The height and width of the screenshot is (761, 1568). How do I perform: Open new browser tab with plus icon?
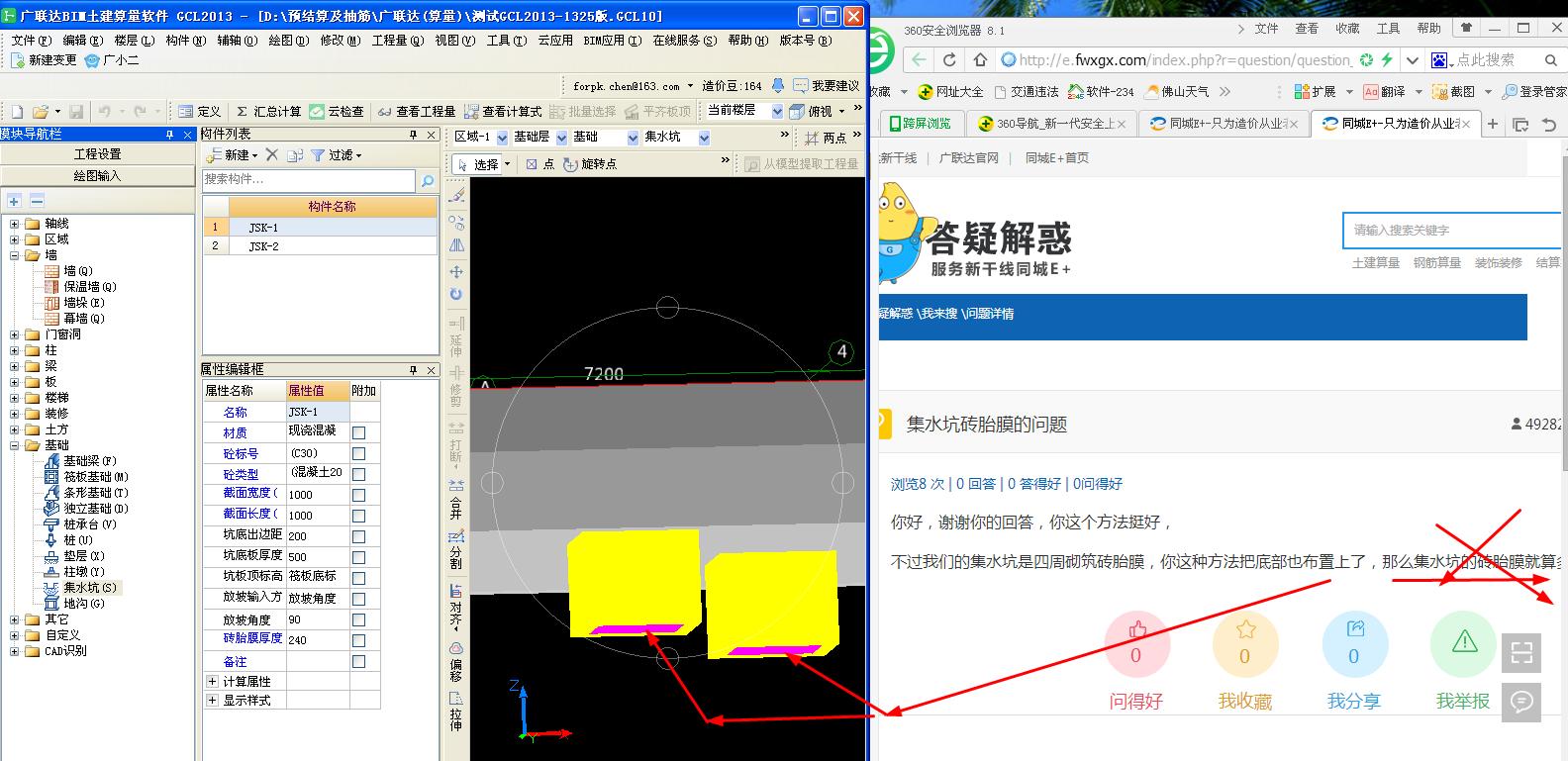point(1493,124)
